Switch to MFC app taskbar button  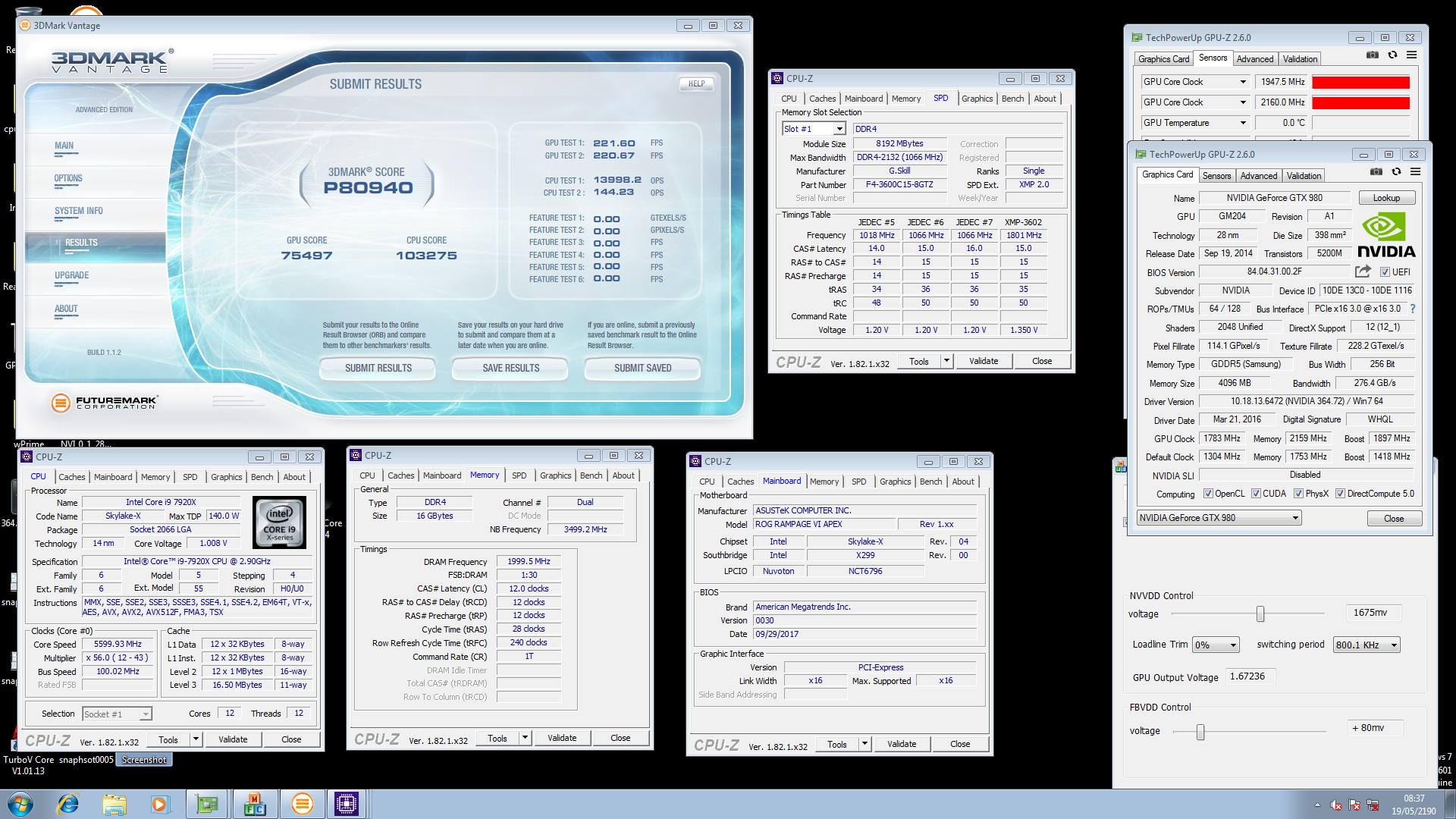255,804
